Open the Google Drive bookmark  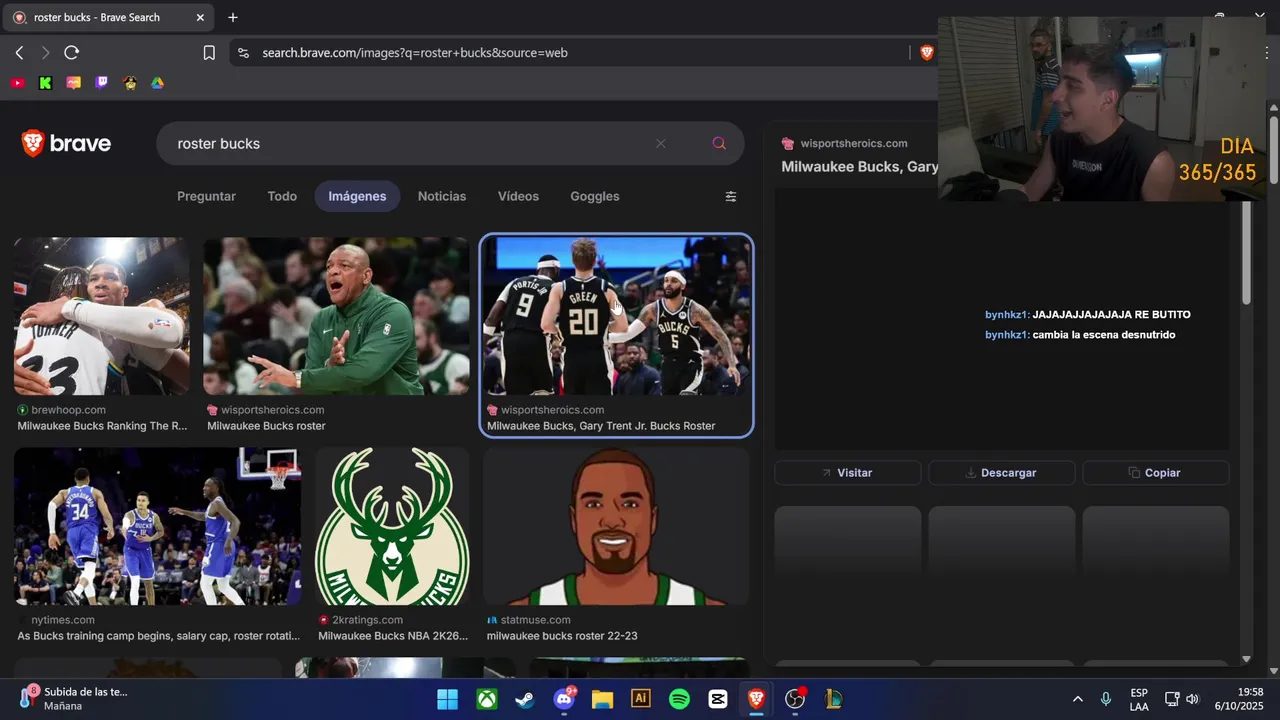click(158, 83)
